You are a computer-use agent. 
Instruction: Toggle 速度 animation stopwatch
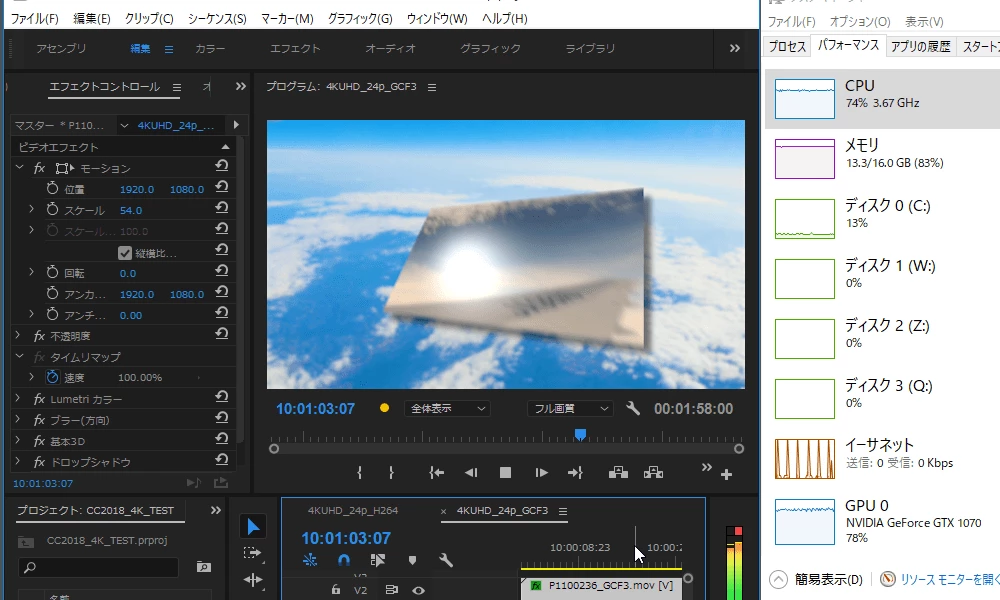[x=52, y=377]
